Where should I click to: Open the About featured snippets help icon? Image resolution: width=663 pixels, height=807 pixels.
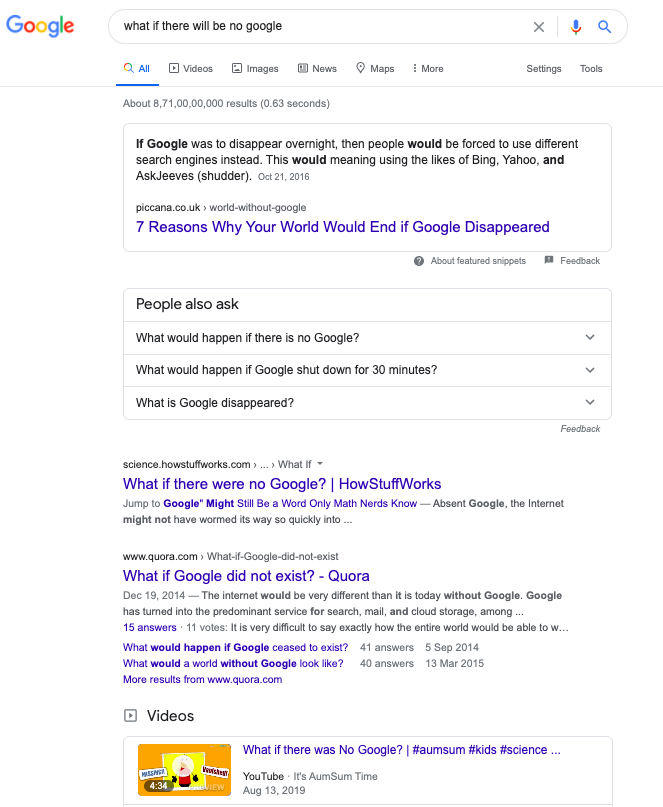coord(419,261)
